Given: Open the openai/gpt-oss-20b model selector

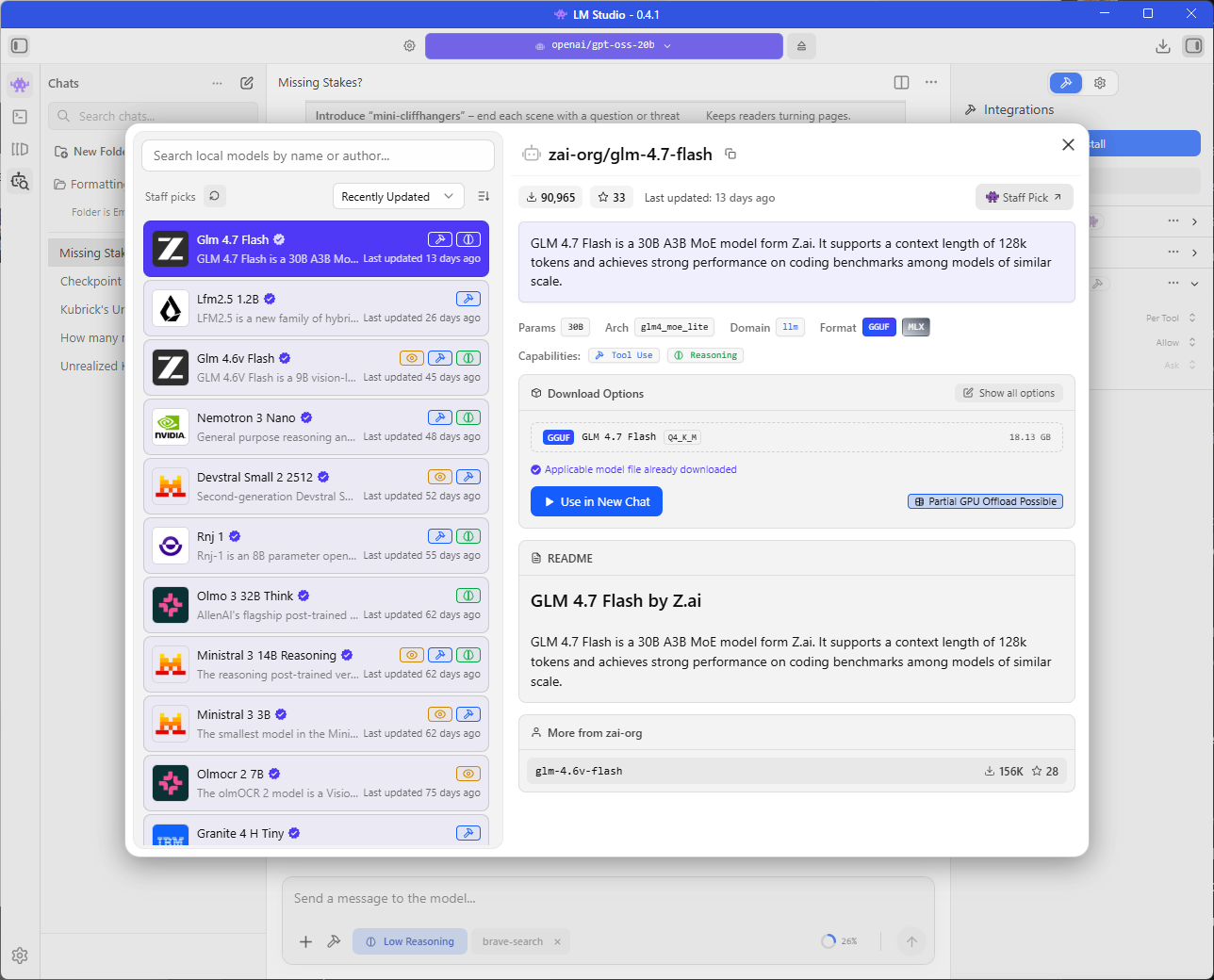Looking at the screenshot, I should coord(603,46).
